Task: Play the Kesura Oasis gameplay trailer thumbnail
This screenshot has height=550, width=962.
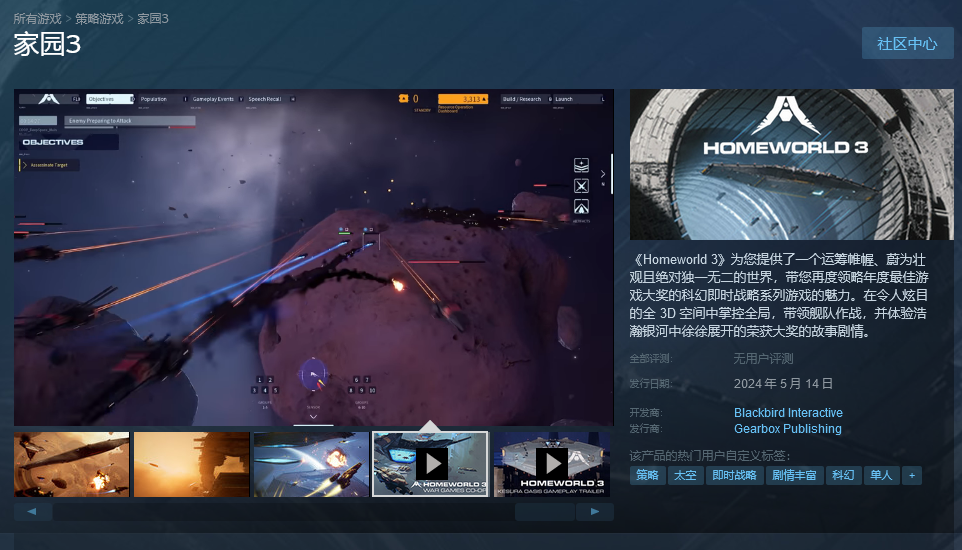Action: (551, 463)
